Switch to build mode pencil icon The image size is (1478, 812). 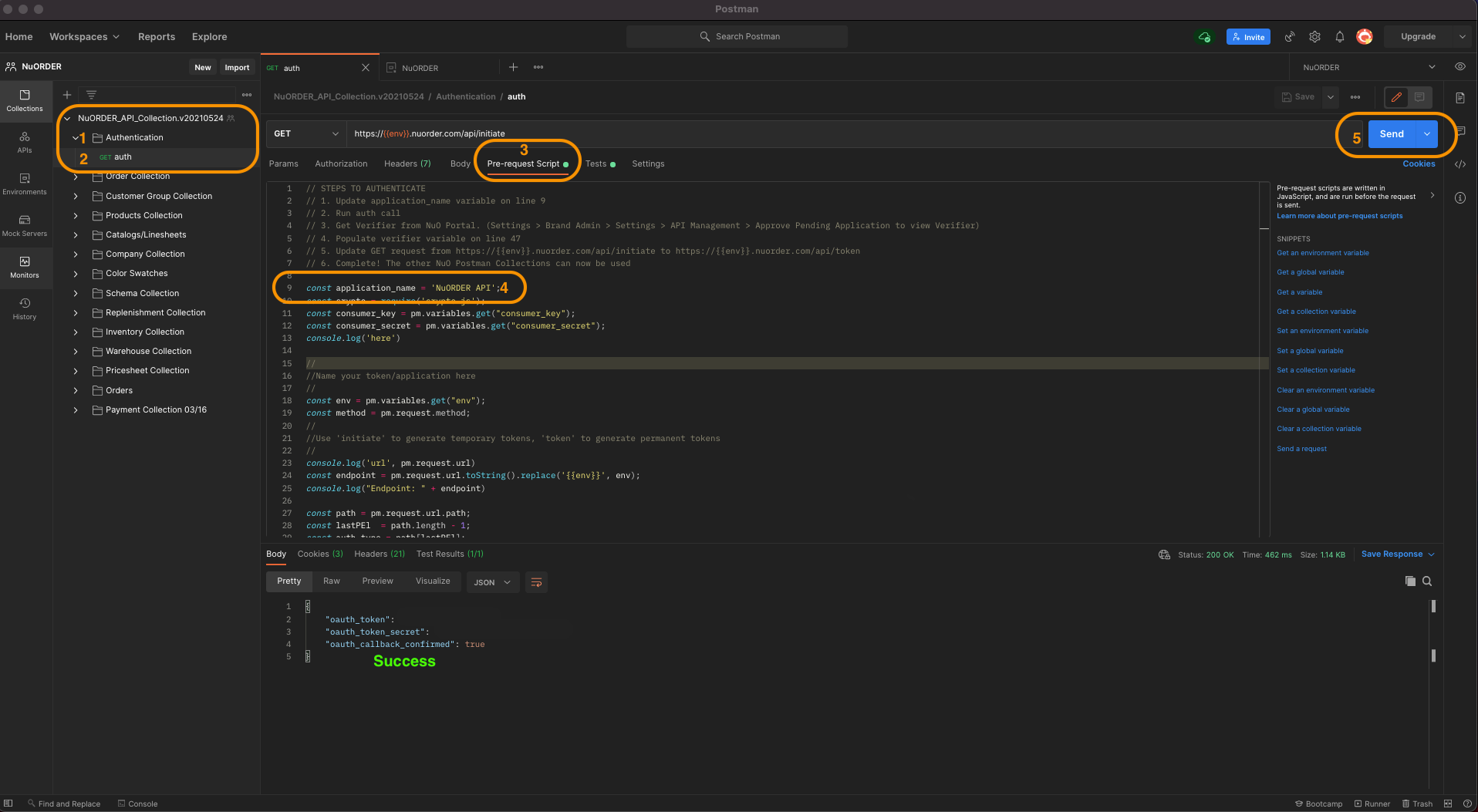1396,97
